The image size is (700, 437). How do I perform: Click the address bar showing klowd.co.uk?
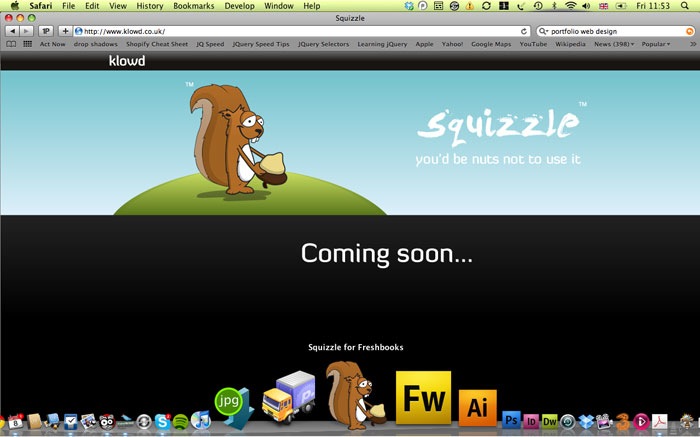pyautogui.click(x=302, y=31)
